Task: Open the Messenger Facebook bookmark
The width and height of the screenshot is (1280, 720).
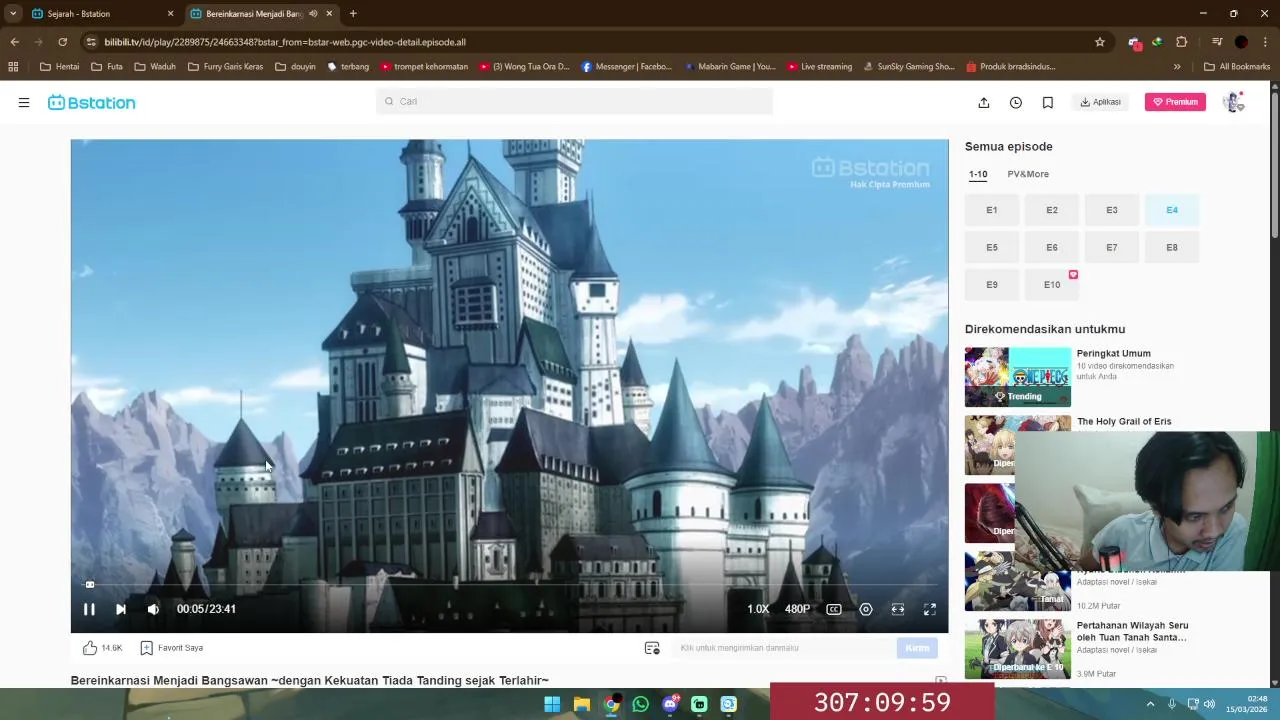Action: (x=627, y=67)
